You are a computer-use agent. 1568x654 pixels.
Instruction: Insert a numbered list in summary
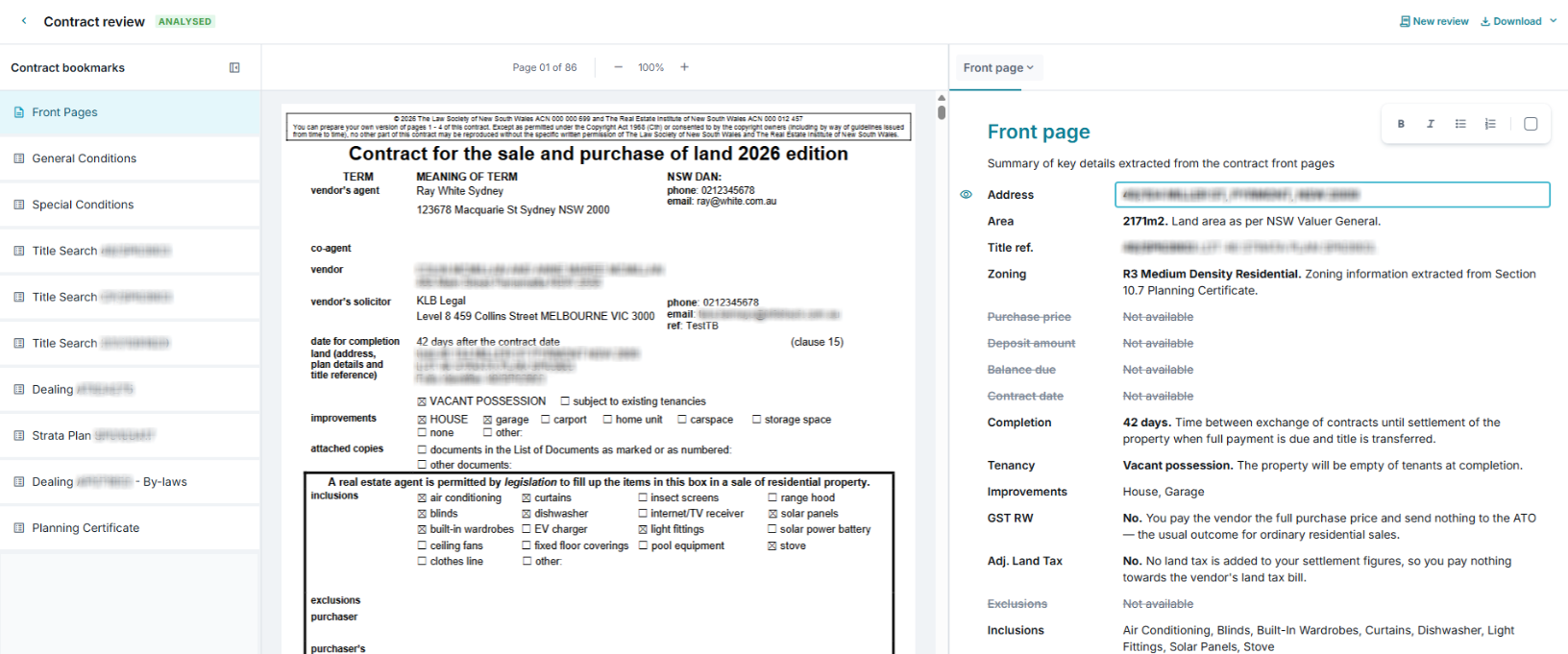(1490, 124)
